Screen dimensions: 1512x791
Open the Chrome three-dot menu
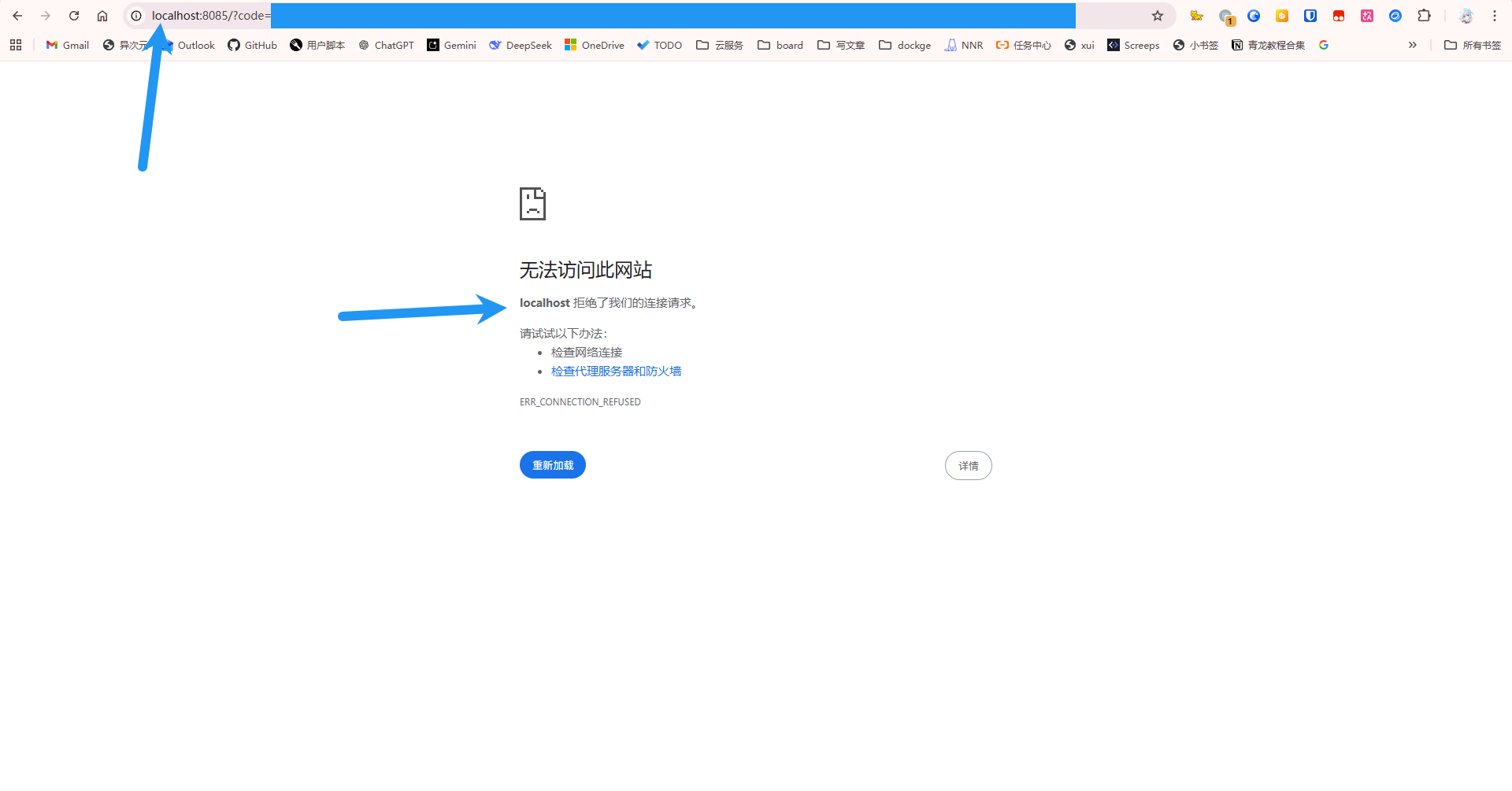pyautogui.click(x=1494, y=16)
